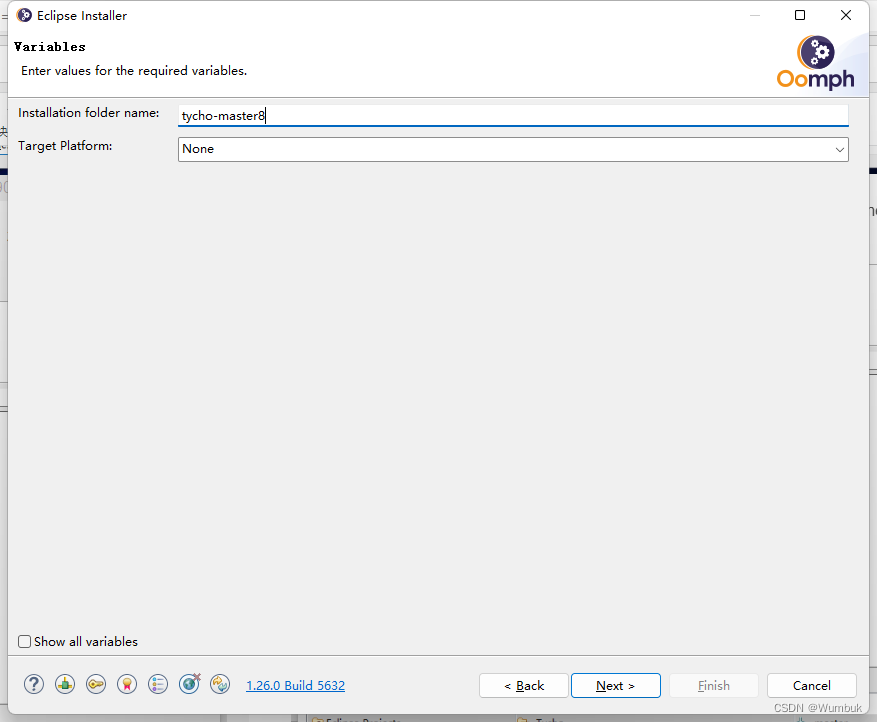Cancel the installer wizard

click(812, 686)
